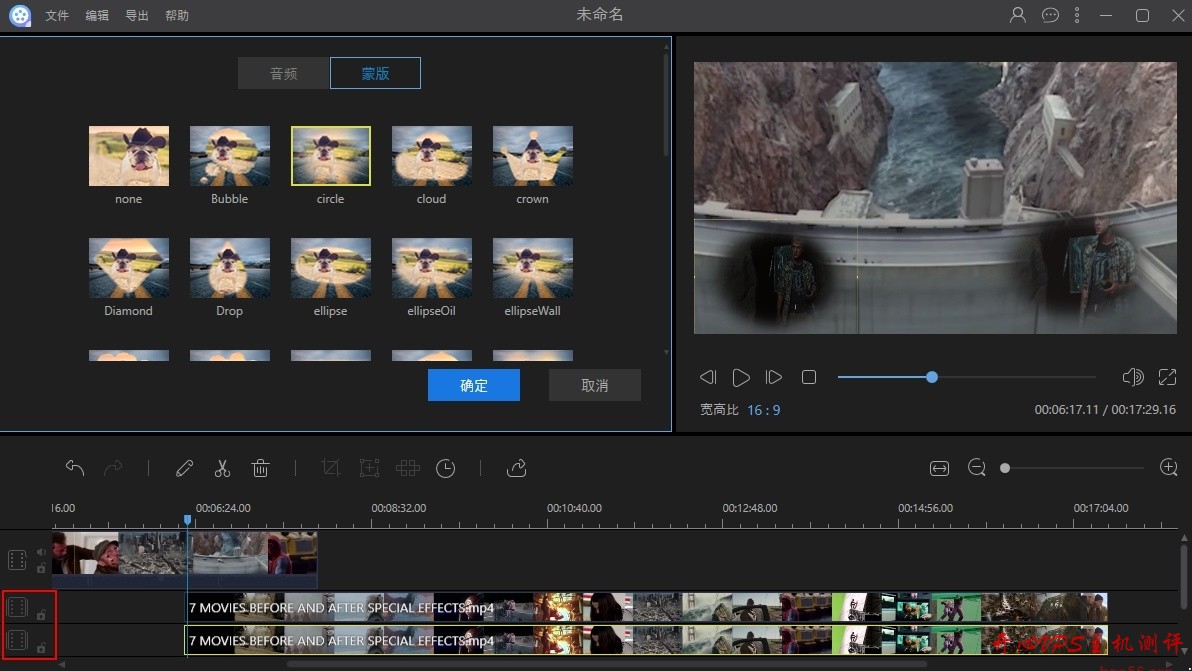
Task: Fit timeline to window width
Action: [x=939, y=468]
